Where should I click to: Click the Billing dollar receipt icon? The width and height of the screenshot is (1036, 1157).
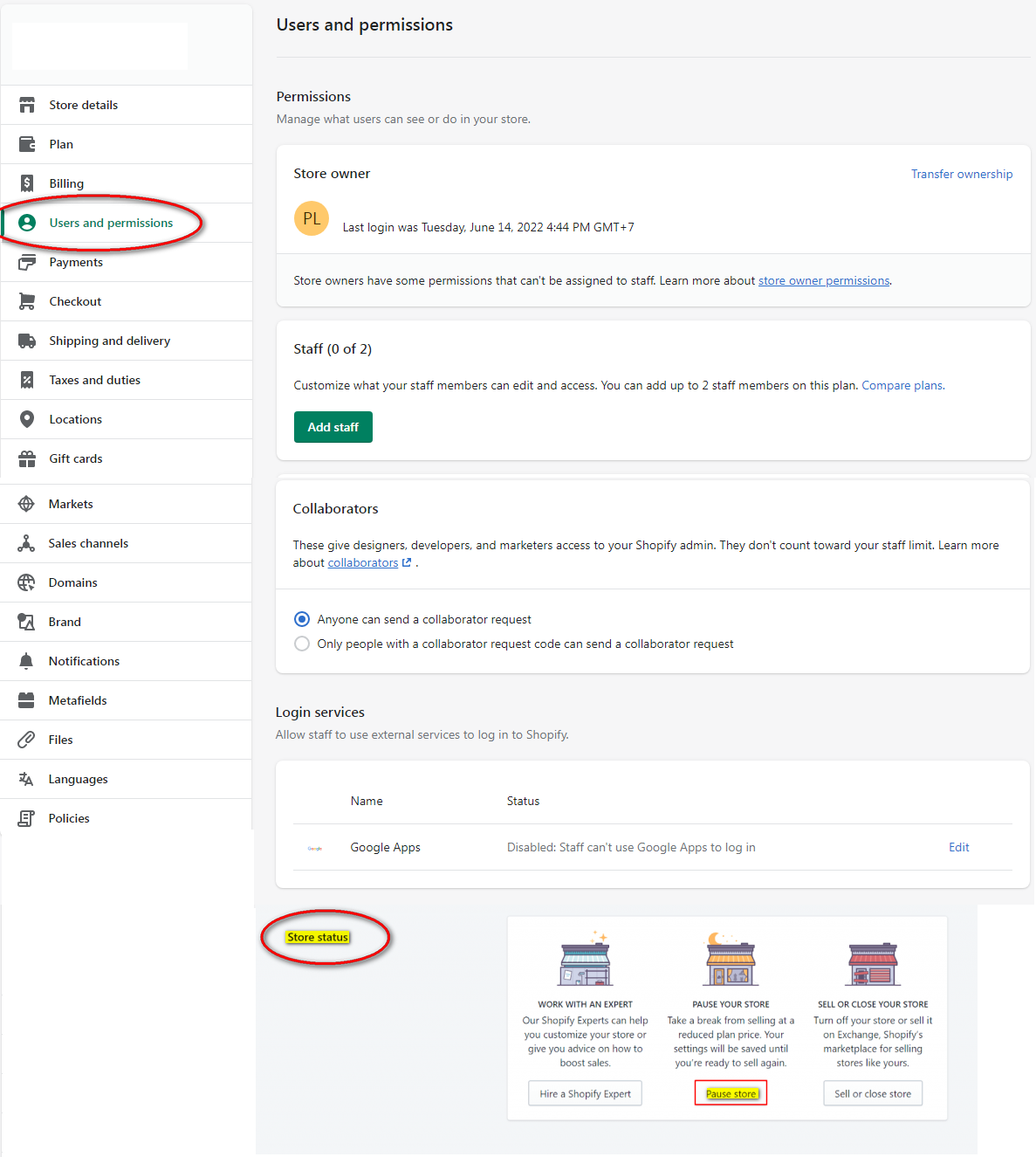click(27, 183)
